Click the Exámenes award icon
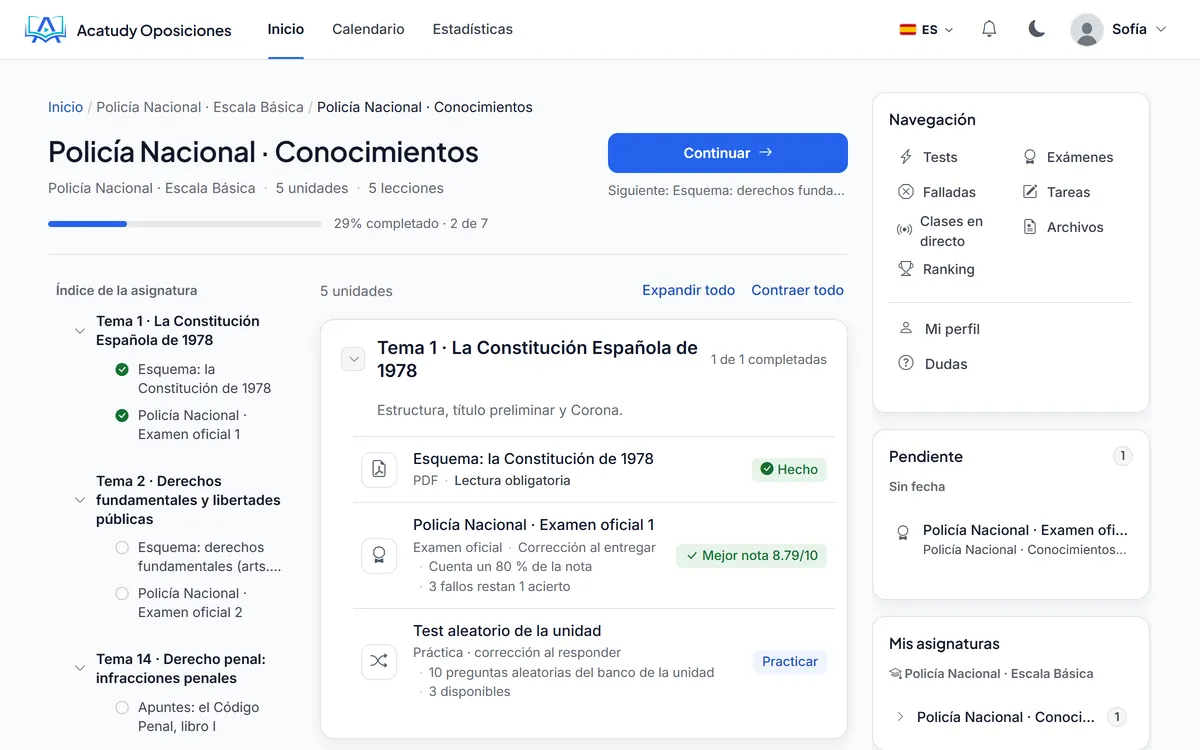 pyautogui.click(x=1030, y=157)
